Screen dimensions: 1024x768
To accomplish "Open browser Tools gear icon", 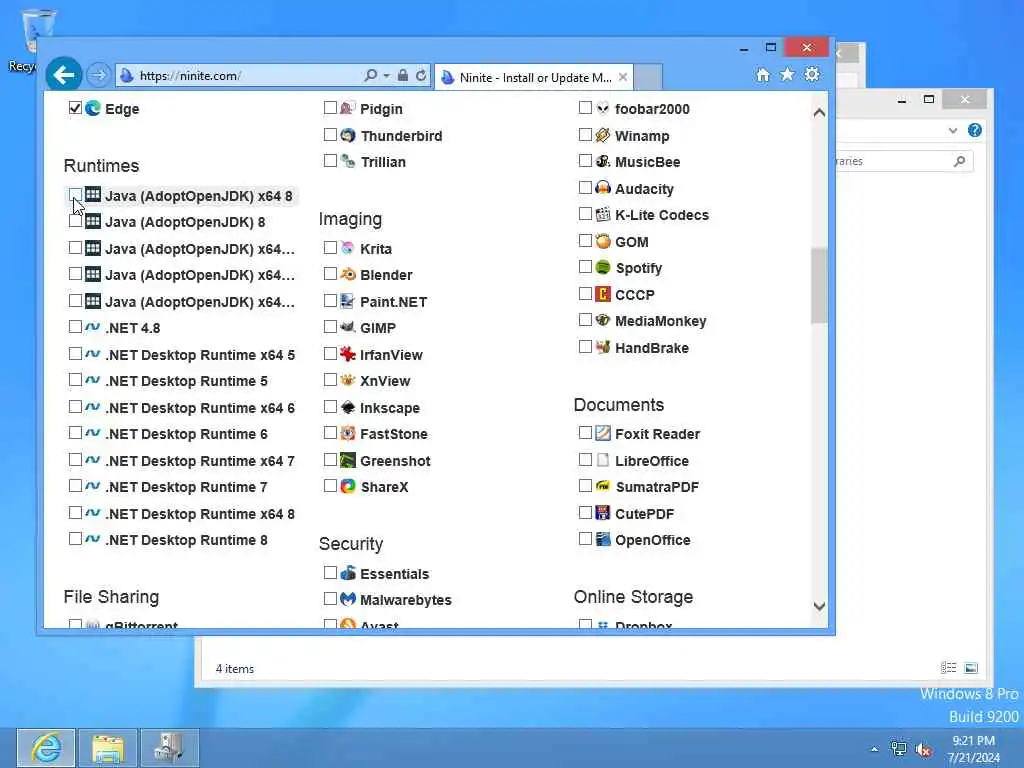I will [x=812, y=74].
